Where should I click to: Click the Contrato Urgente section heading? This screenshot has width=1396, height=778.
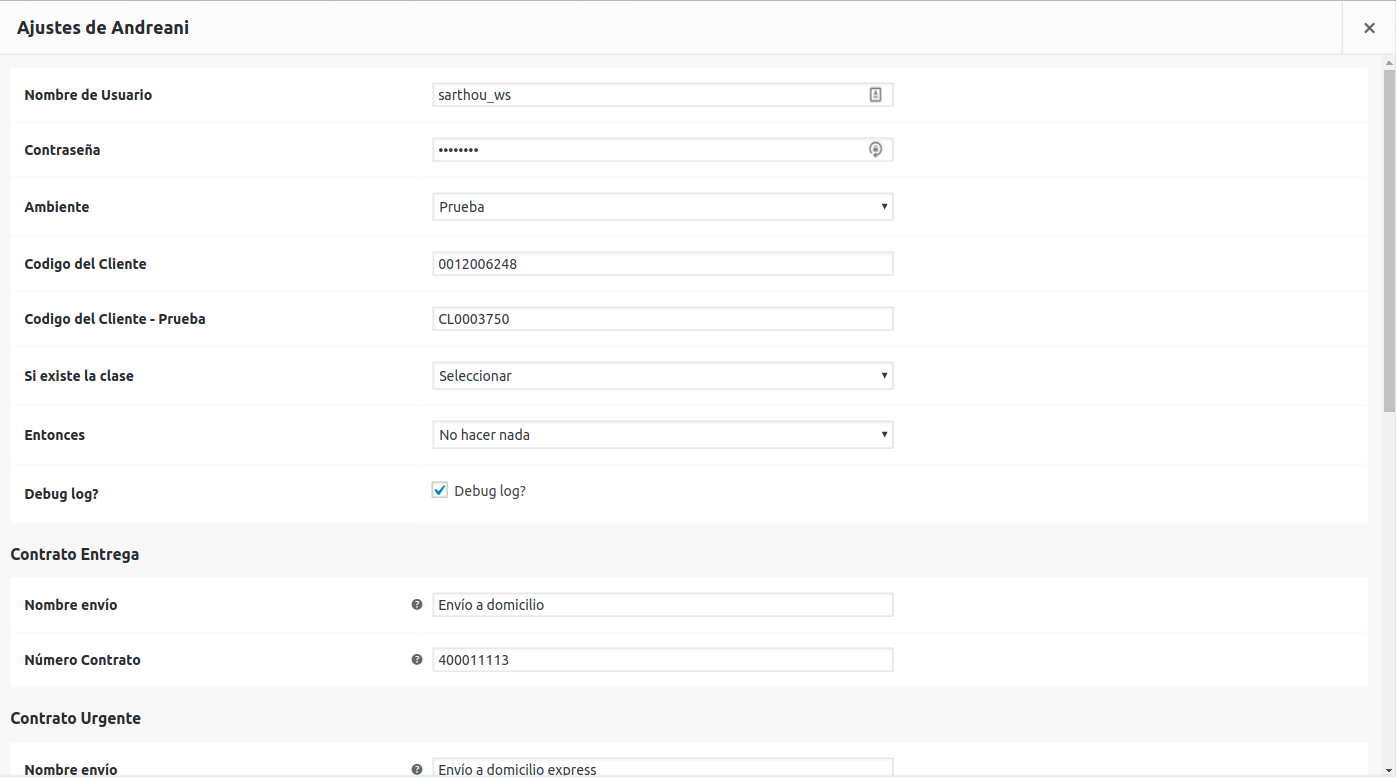[x=76, y=718]
